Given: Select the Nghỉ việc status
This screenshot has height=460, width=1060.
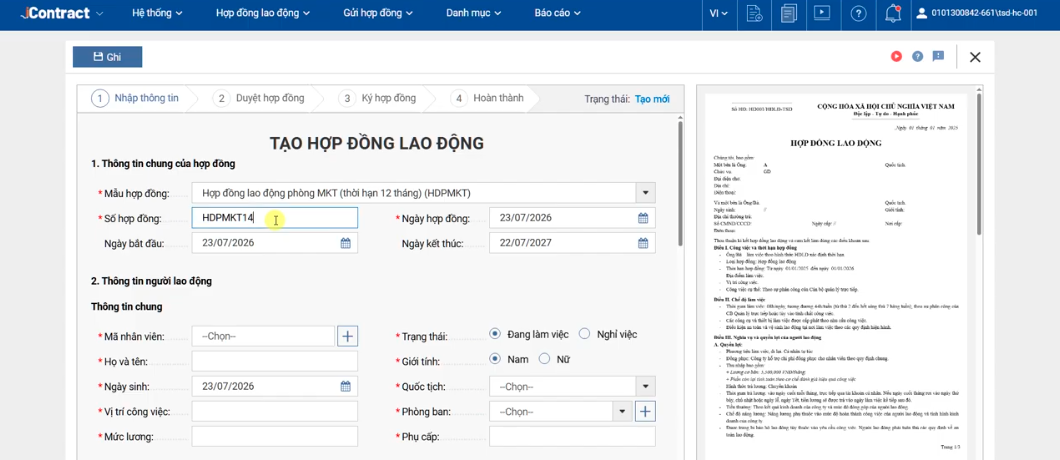Looking at the screenshot, I should pyautogui.click(x=585, y=334).
